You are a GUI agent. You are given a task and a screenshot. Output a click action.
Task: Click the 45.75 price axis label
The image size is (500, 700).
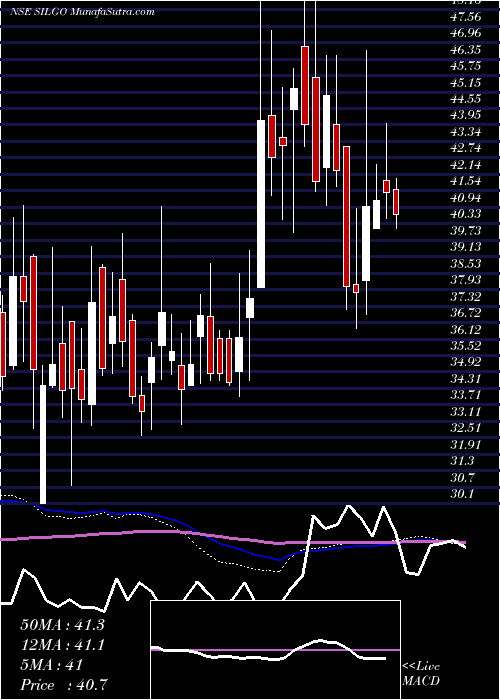(x=466, y=66)
